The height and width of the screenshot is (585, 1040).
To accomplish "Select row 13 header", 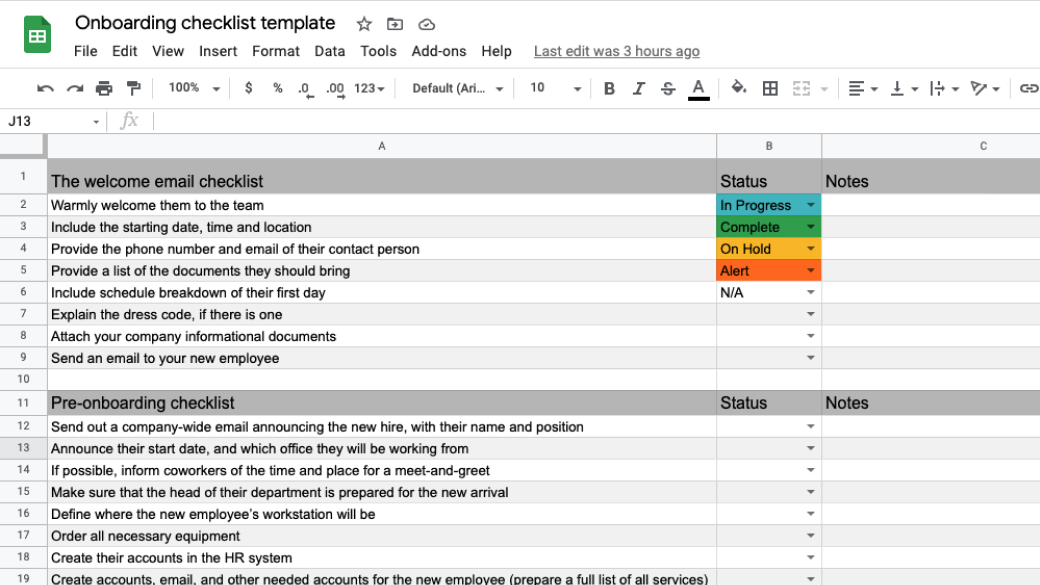I will pyautogui.click(x=23, y=448).
